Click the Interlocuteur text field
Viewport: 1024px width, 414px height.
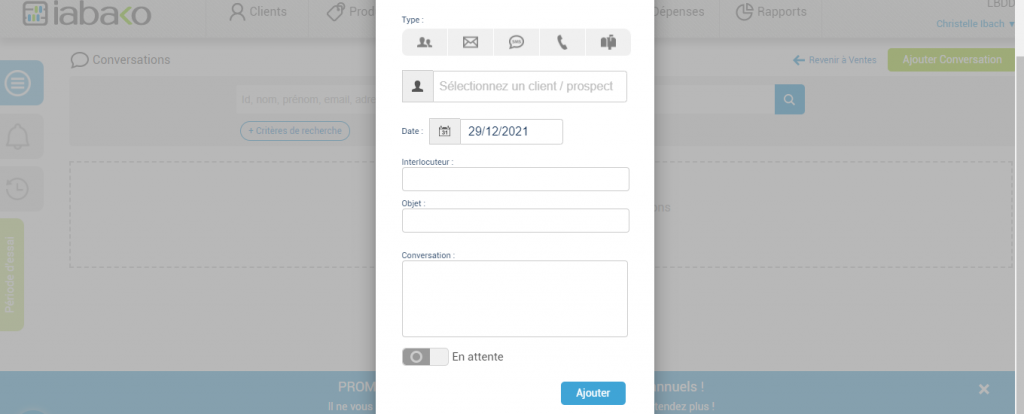click(x=515, y=179)
